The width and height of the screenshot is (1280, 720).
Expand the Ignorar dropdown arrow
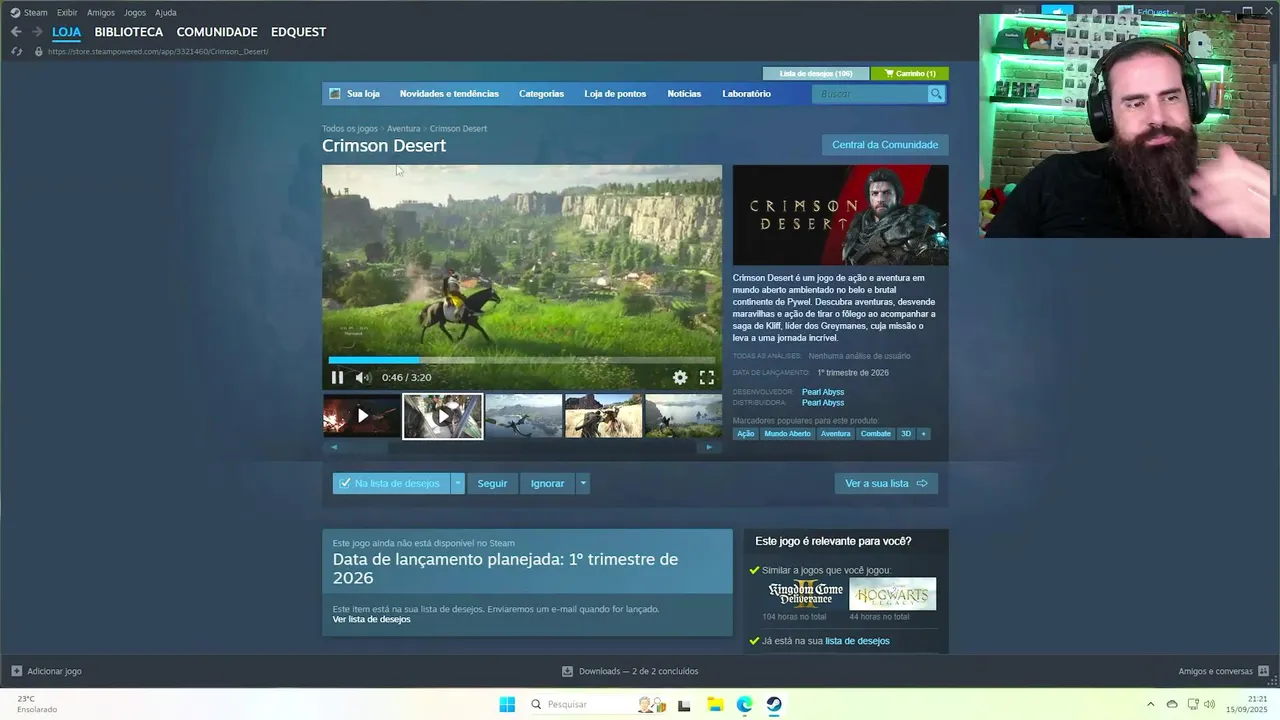tap(583, 483)
